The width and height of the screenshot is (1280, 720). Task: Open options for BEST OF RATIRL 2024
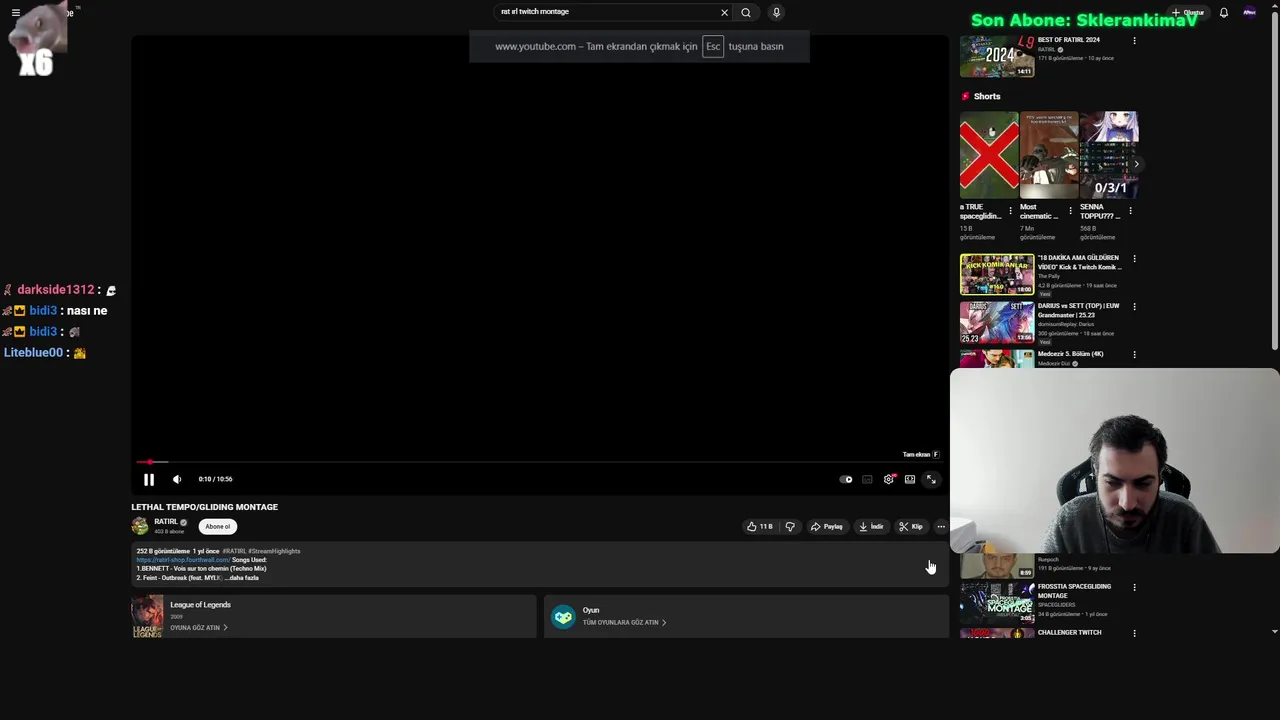(1134, 41)
